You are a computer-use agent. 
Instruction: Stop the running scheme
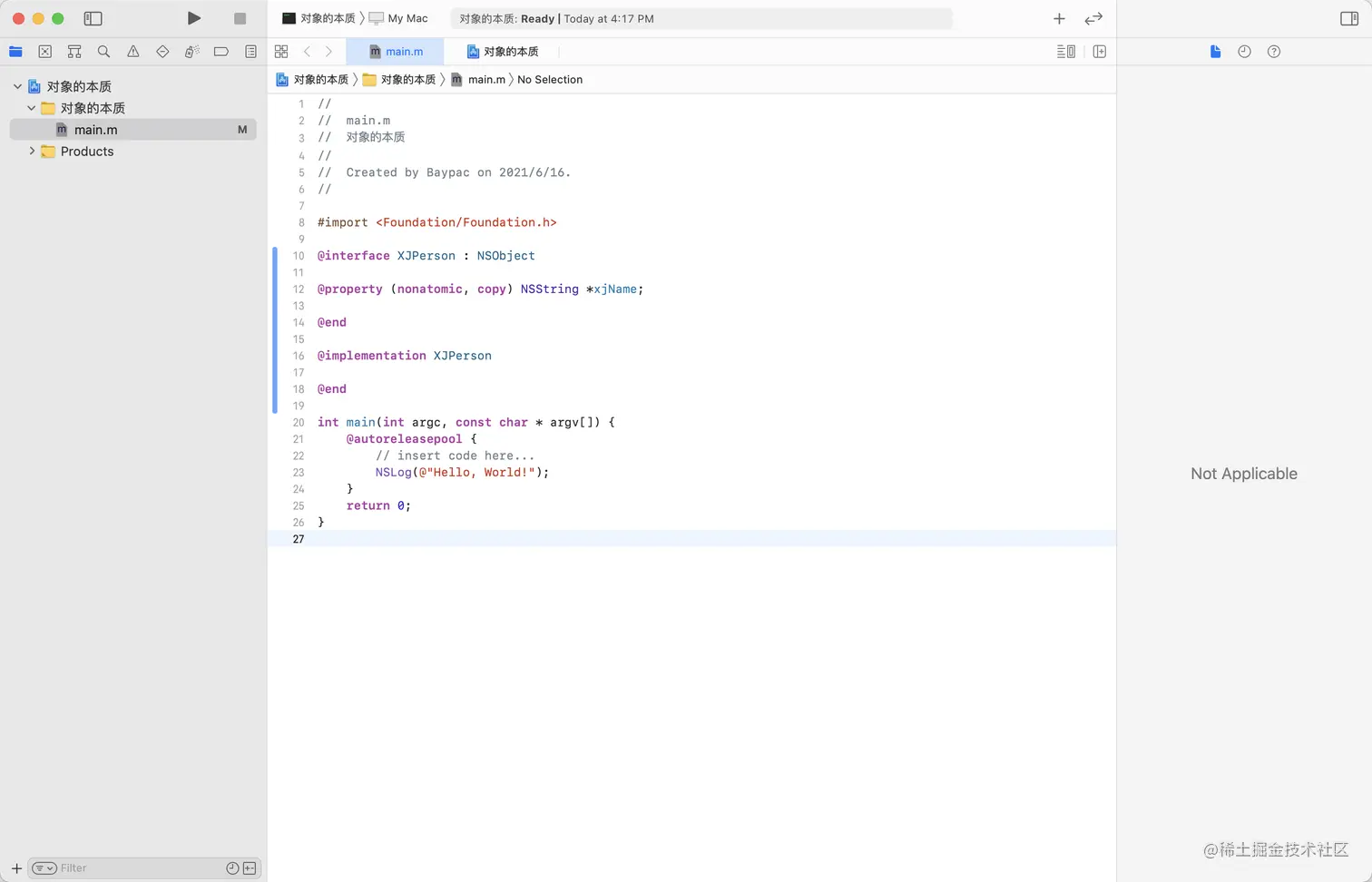click(x=240, y=18)
